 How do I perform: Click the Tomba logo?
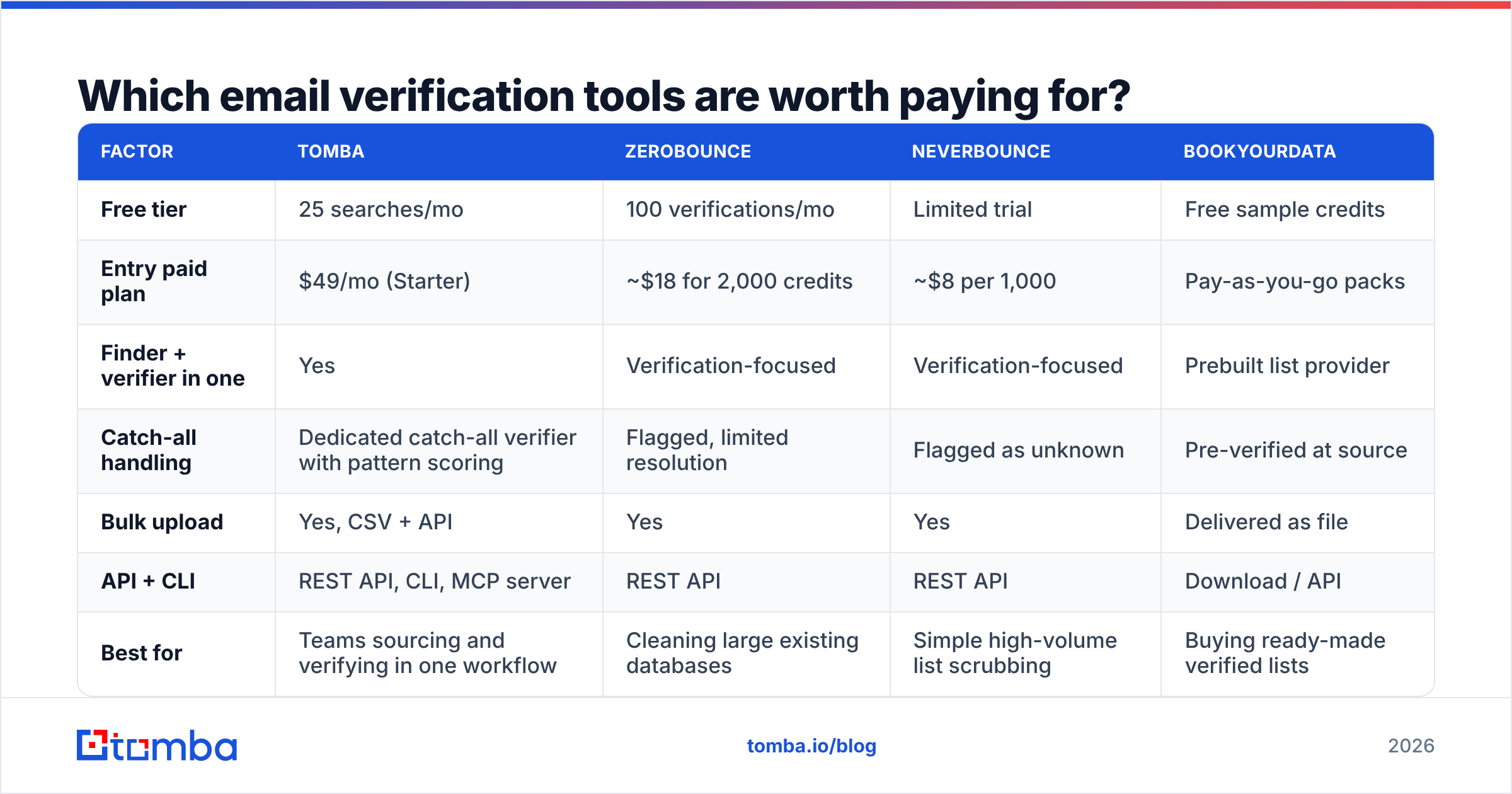pyautogui.click(x=157, y=745)
